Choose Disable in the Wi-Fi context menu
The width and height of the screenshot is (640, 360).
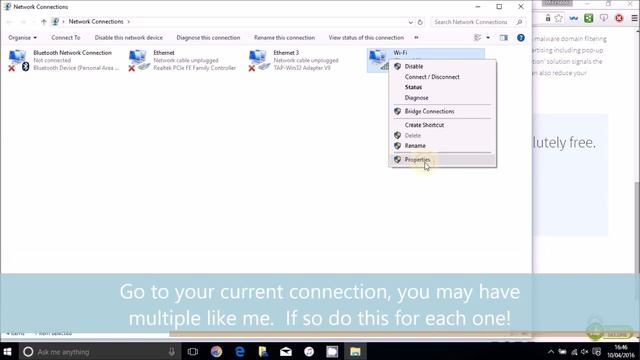click(413, 66)
